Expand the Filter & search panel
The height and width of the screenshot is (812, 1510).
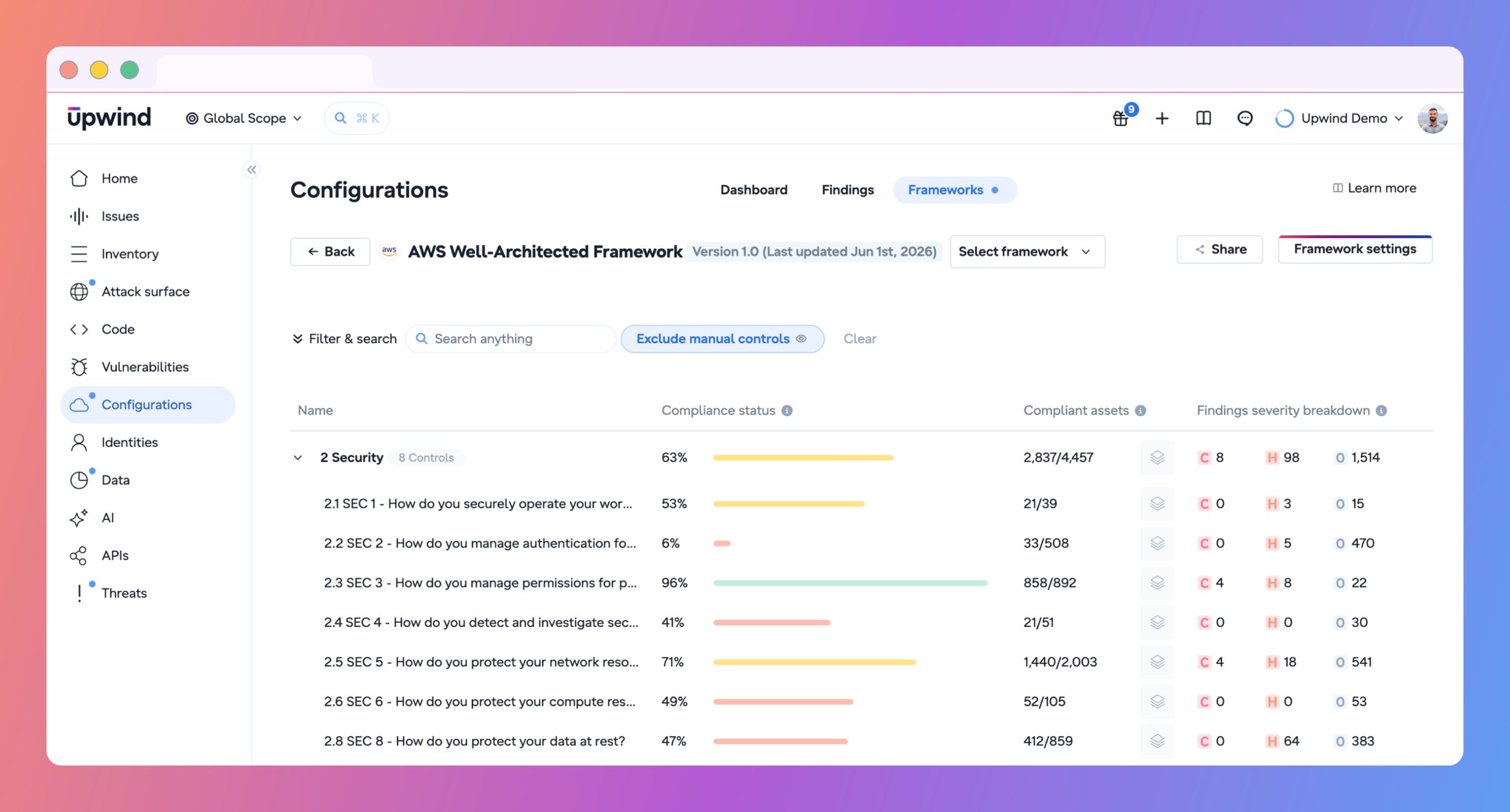click(x=344, y=338)
